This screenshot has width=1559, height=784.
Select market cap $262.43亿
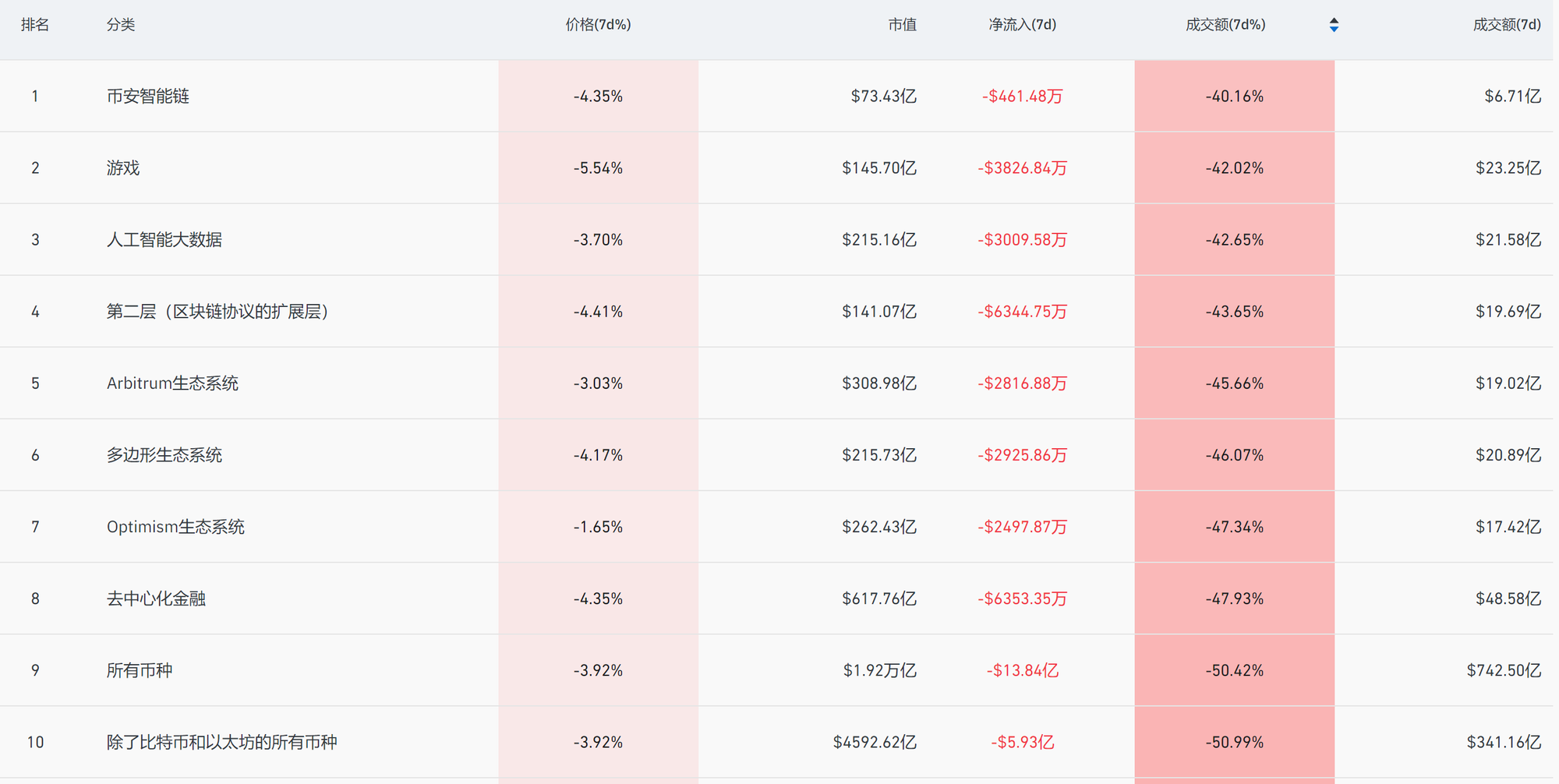[x=879, y=527]
